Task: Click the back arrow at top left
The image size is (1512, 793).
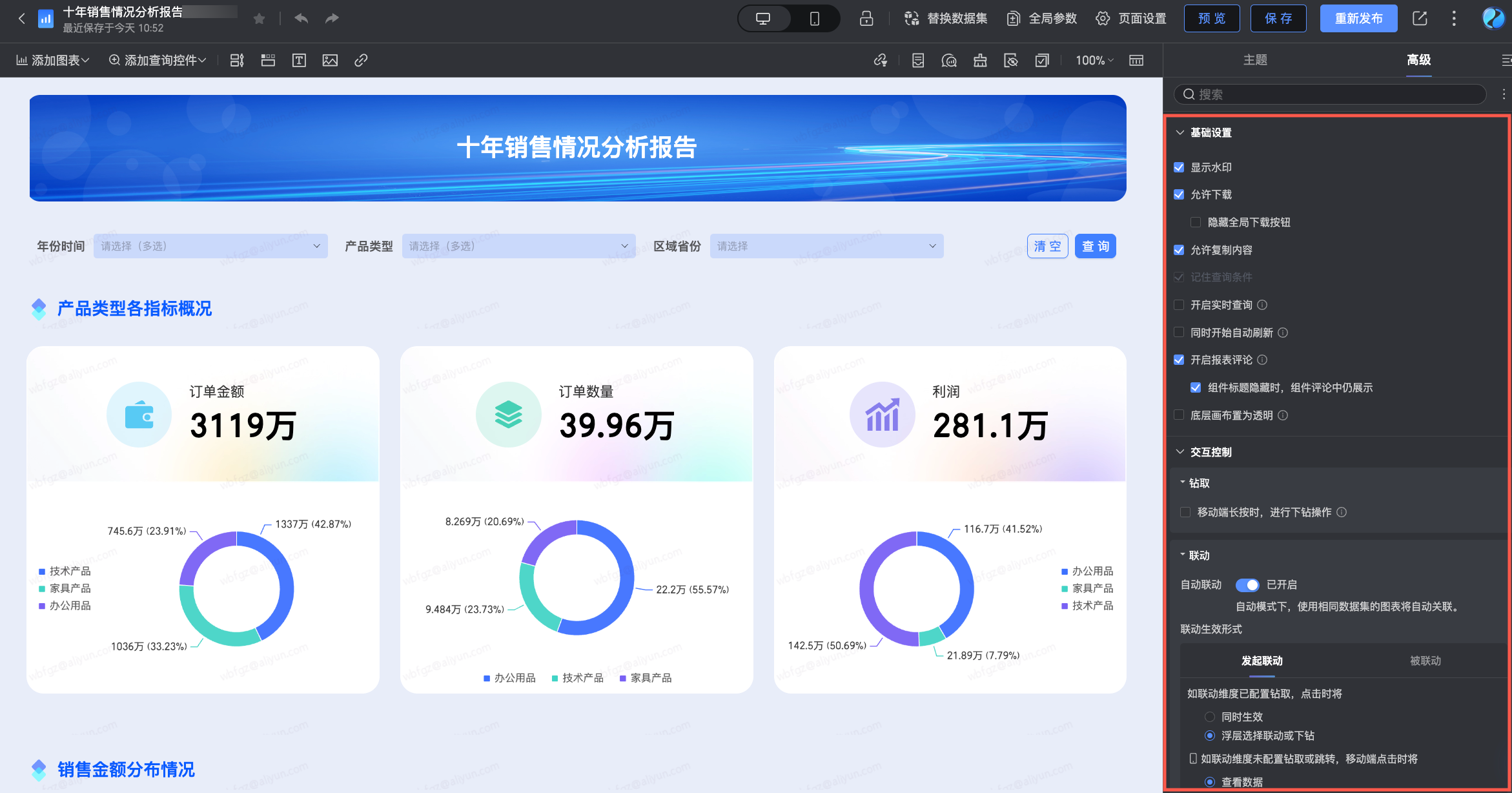Action: pos(22,19)
